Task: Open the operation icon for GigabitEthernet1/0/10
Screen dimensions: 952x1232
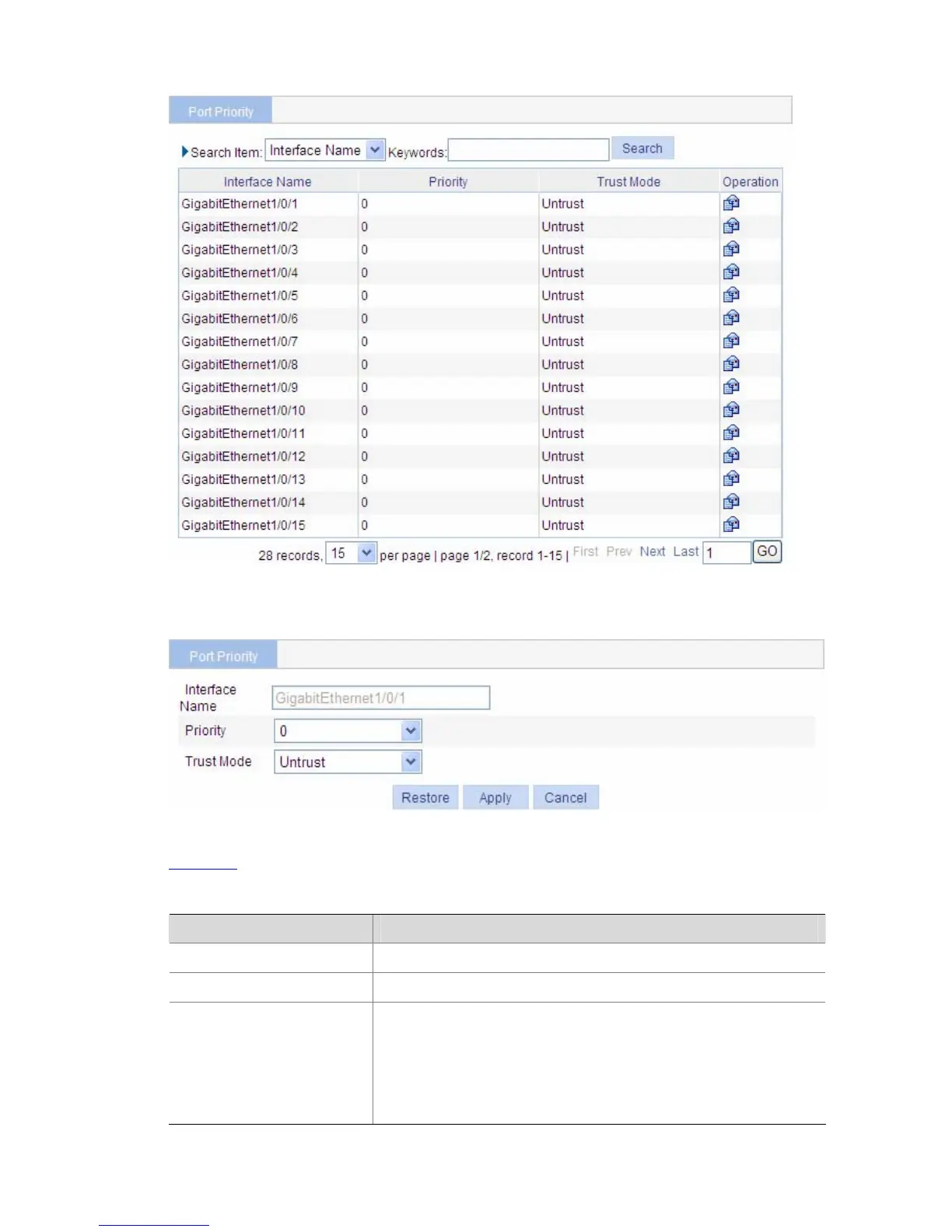Action: pyautogui.click(x=731, y=410)
